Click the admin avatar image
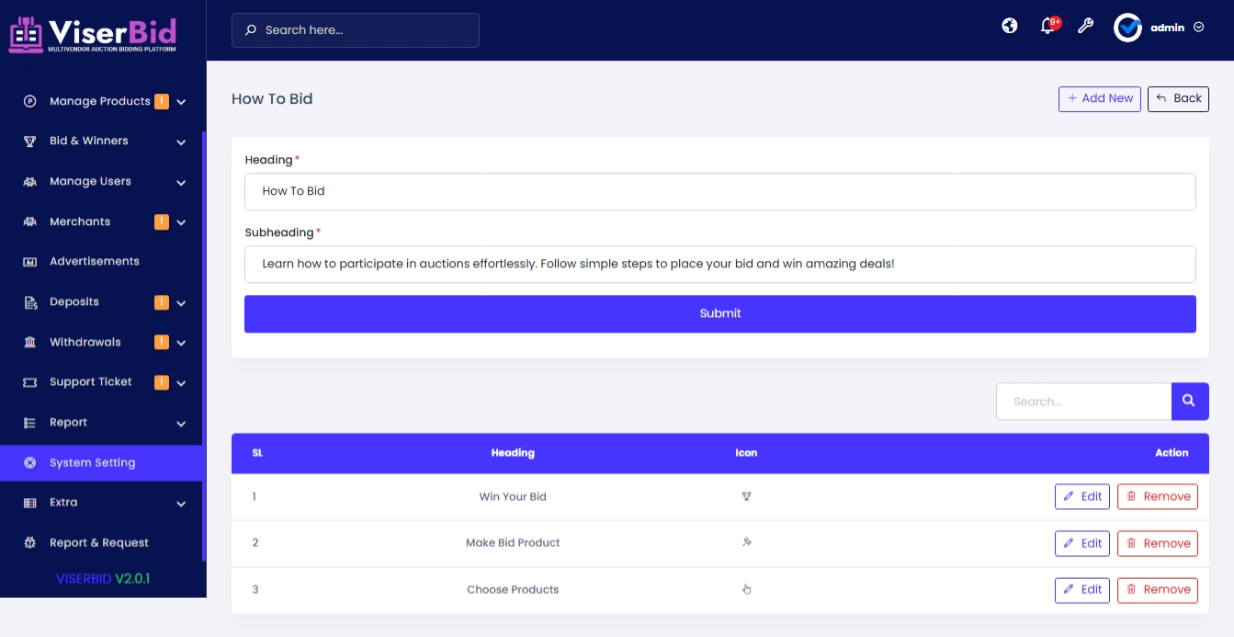This screenshot has height=637, width=1234. (x=1128, y=28)
